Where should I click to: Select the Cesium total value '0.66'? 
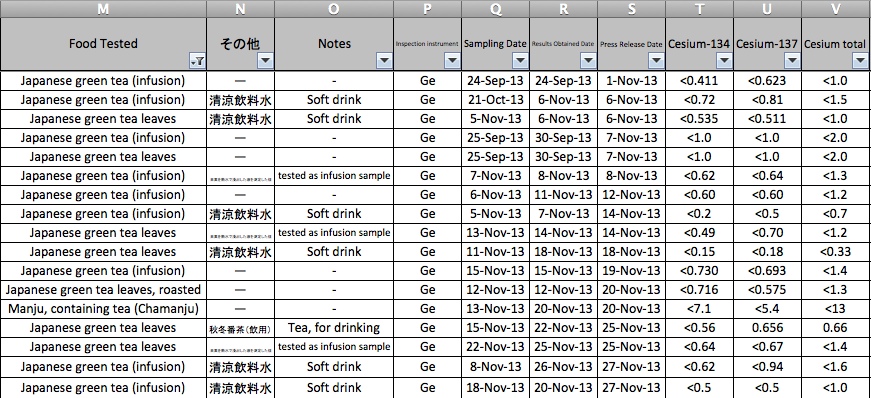point(836,328)
